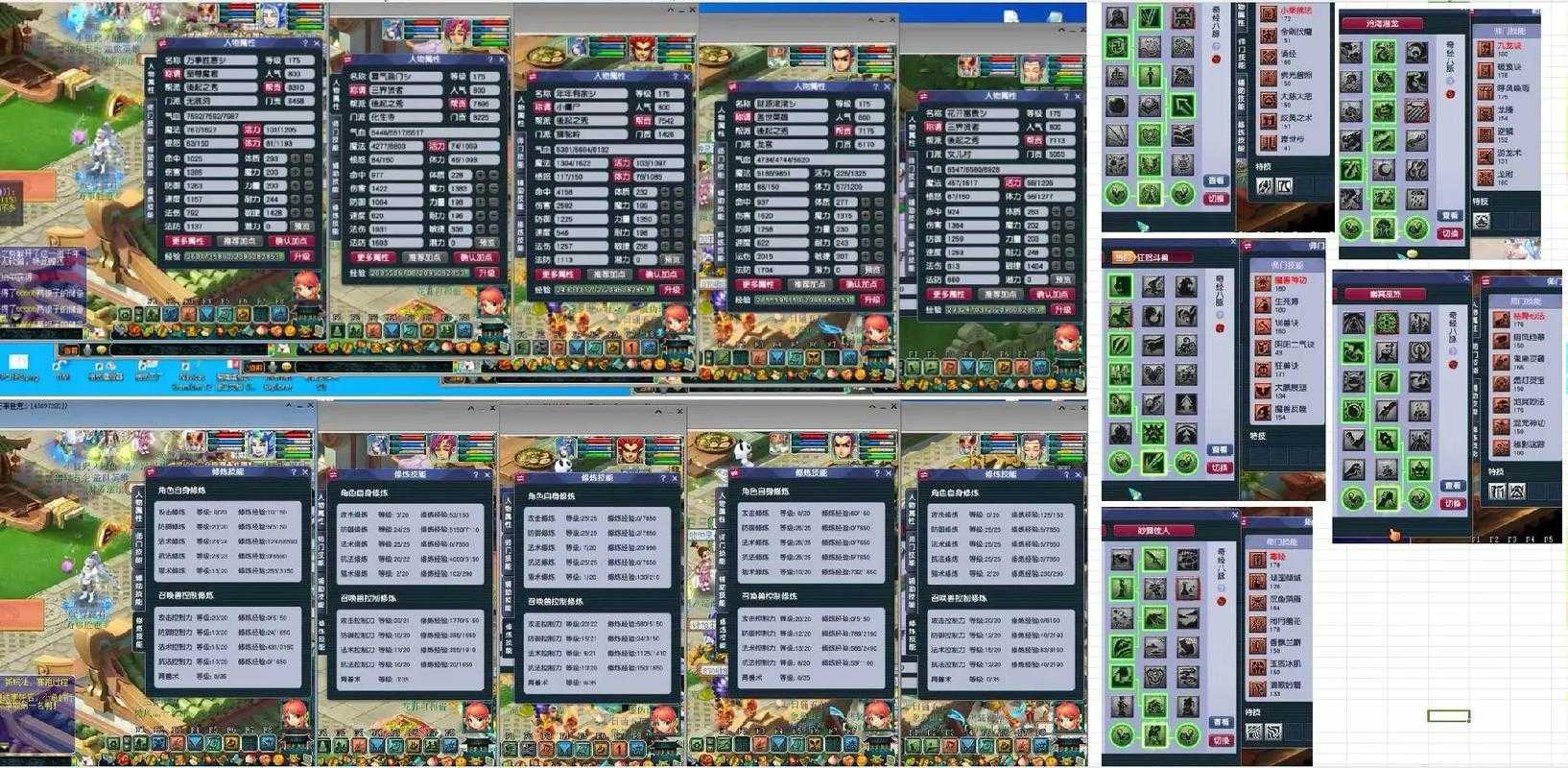Click 经验 progress bar in 万事胜意 window

tap(235, 256)
